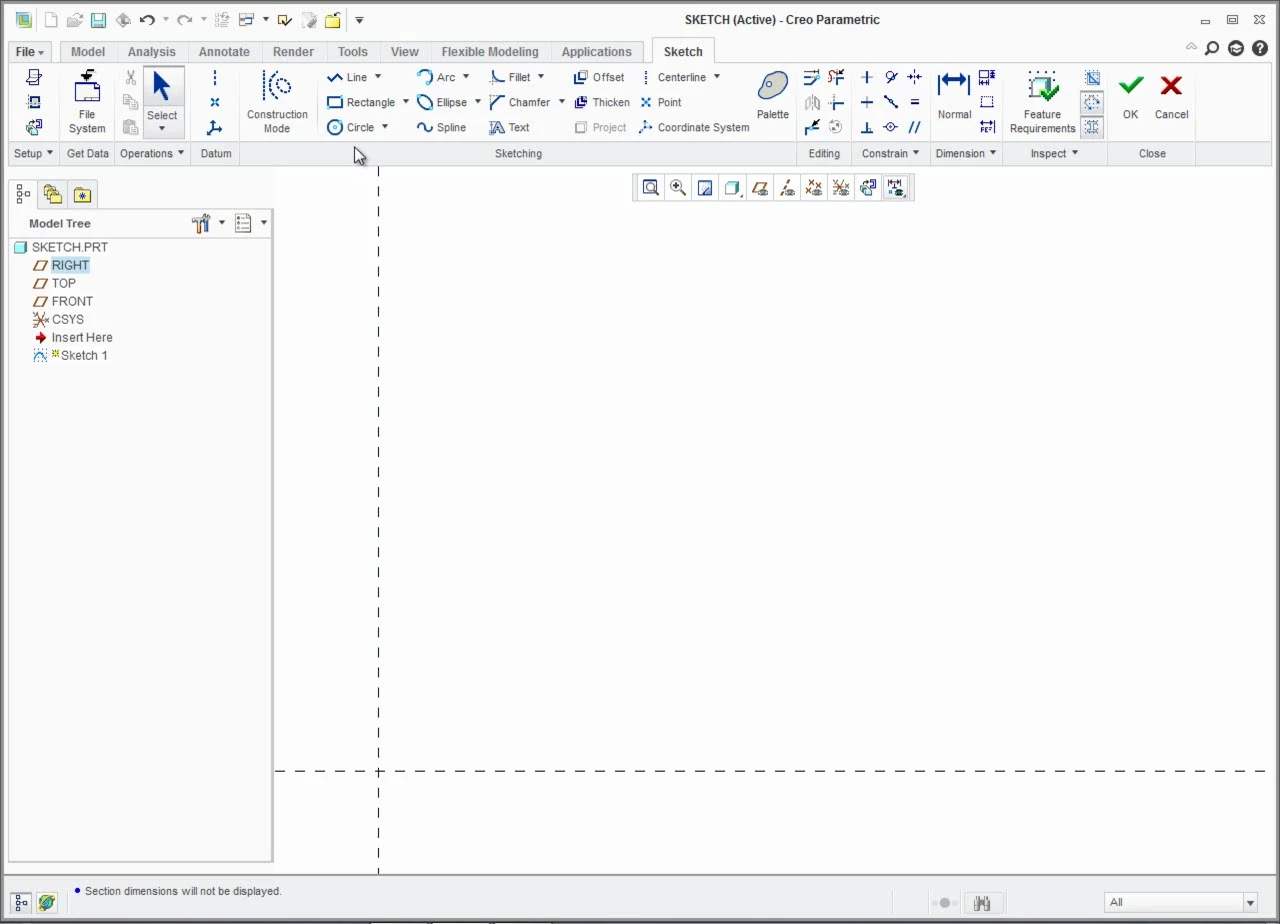The height and width of the screenshot is (924, 1280).
Task: Open the Circle dropdown arrow
Action: pos(385,127)
